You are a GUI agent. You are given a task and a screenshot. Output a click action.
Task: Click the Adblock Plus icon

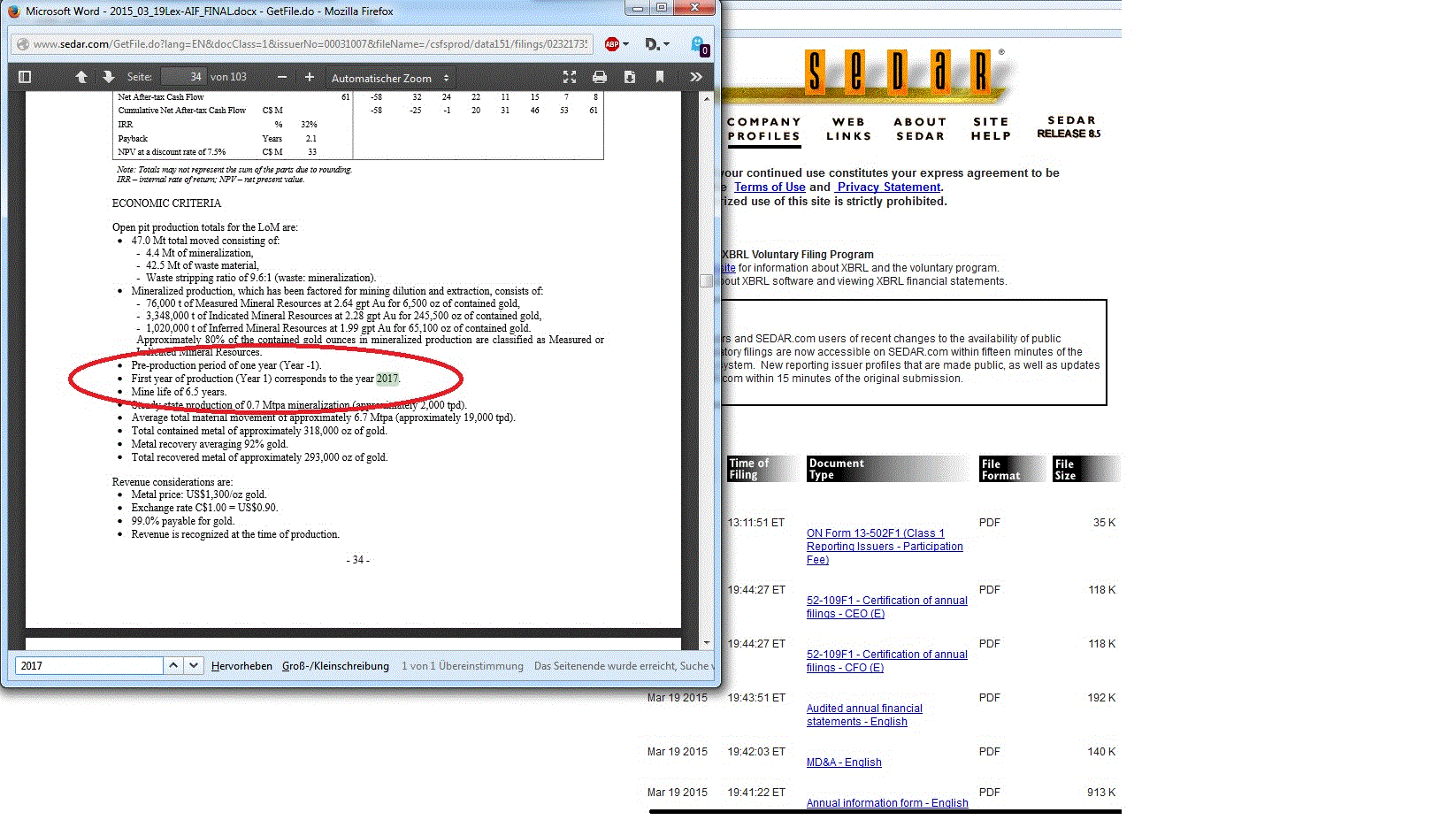(x=611, y=44)
